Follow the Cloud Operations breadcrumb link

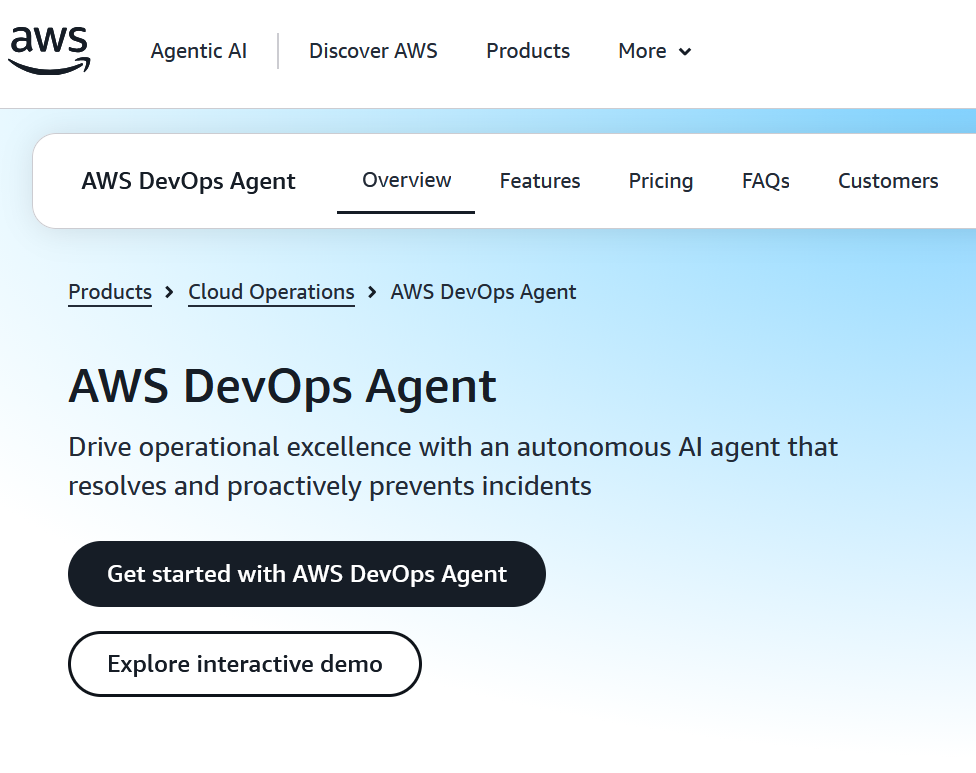[x=271, y=292]
